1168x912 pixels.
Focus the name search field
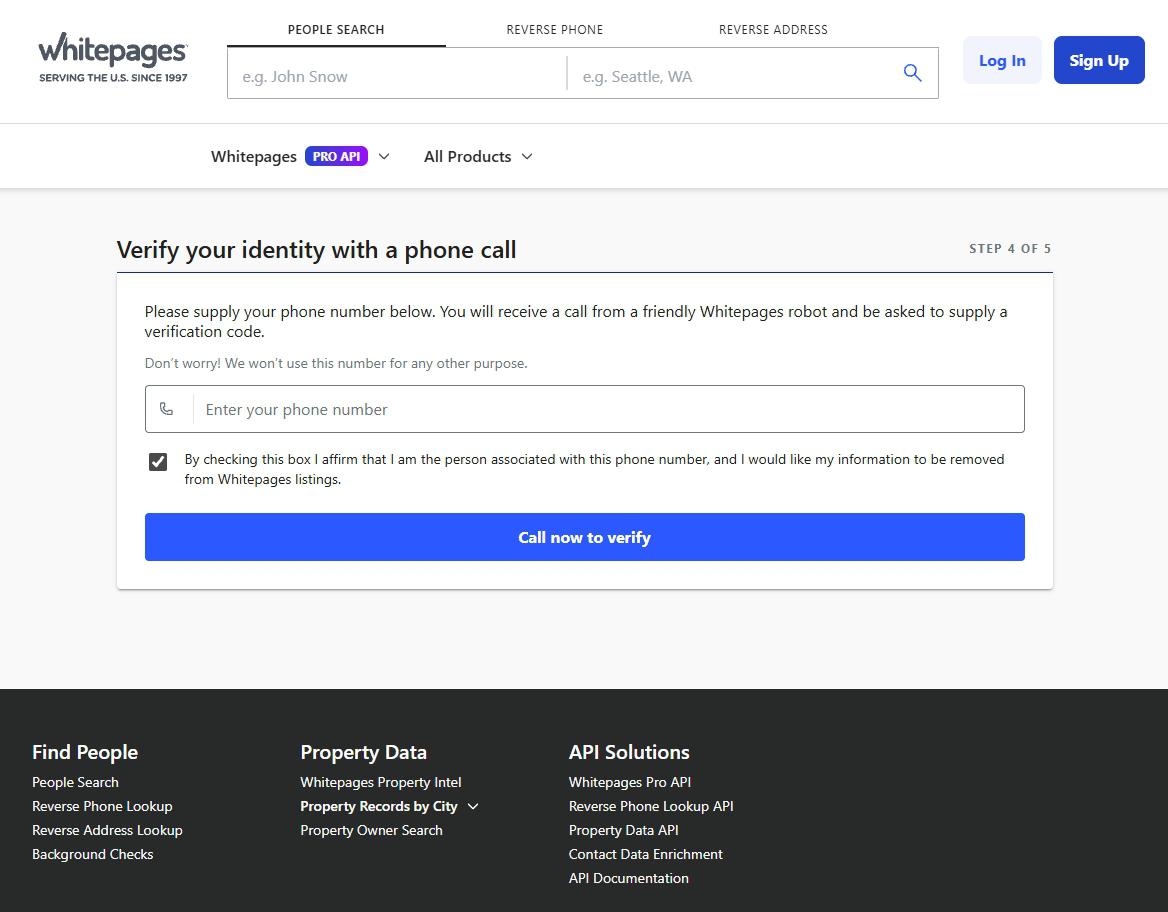[x=397, y=74]
